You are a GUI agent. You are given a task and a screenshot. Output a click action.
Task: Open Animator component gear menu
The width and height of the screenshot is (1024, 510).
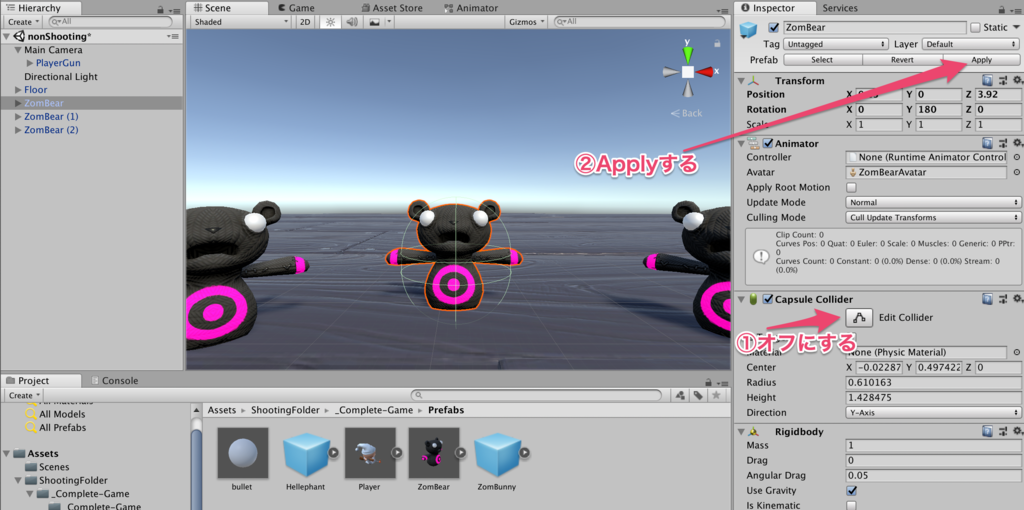pos(1017,144)
